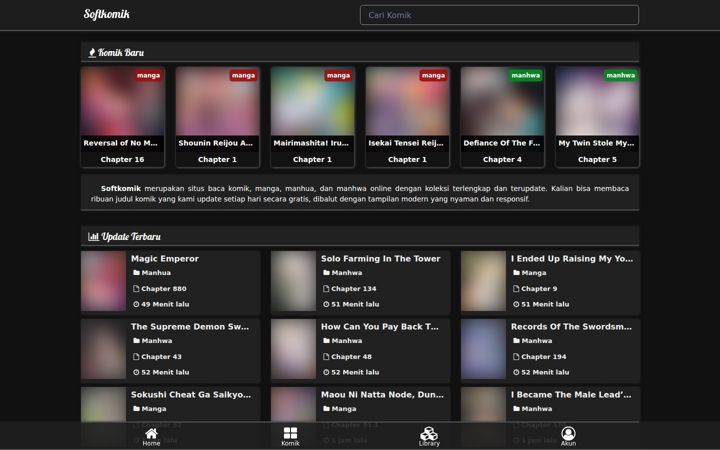Open the Akun profile icon
720x450 pixels.
tap(568, 433)
